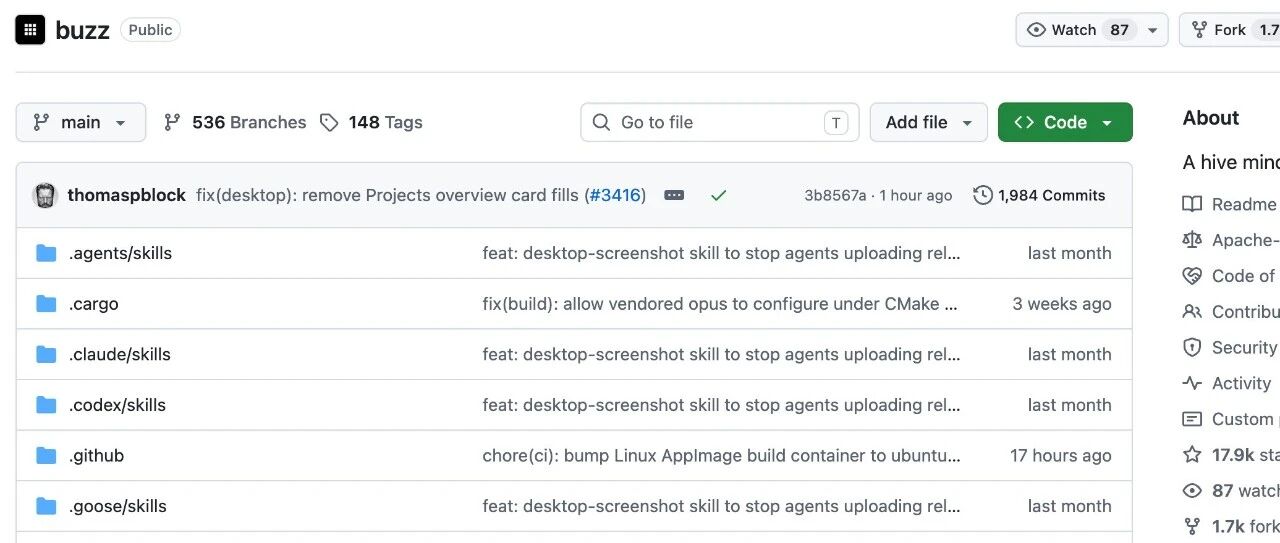This screenshot has width=1280, height=543.
Task: Click the folder icon beside .claude/skills
Action: click(x=46, y=354)
